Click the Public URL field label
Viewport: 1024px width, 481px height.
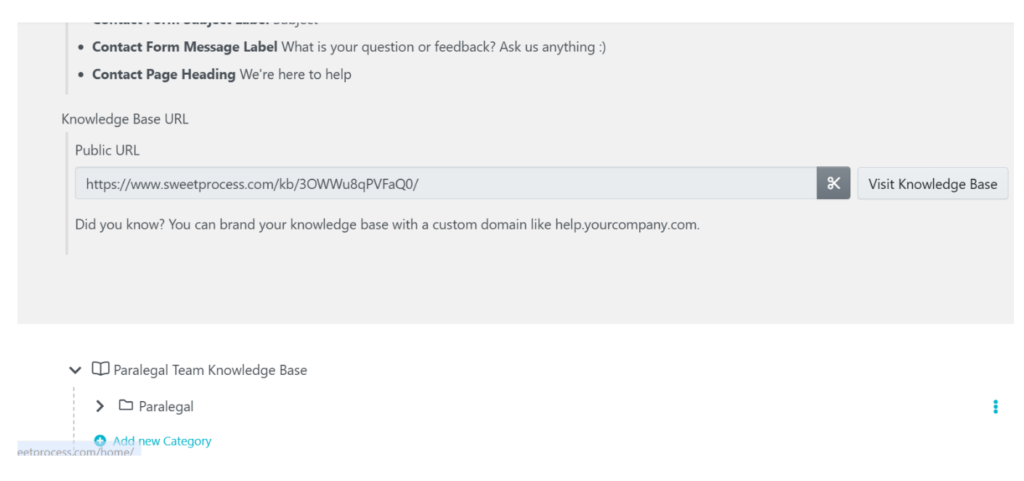click(x=107, y=151)
